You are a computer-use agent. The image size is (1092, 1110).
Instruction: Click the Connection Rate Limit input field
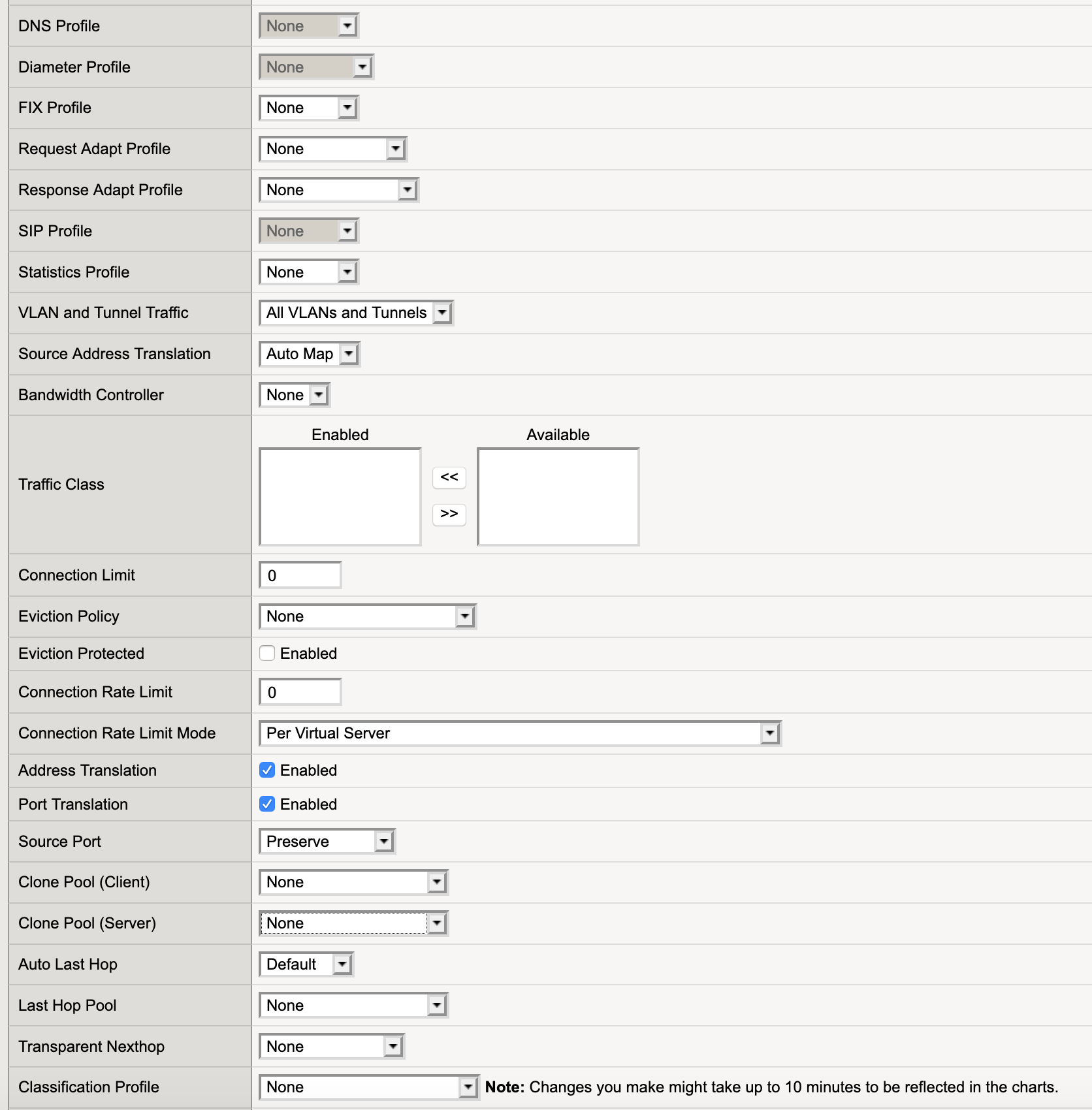[x=300, y=692]
